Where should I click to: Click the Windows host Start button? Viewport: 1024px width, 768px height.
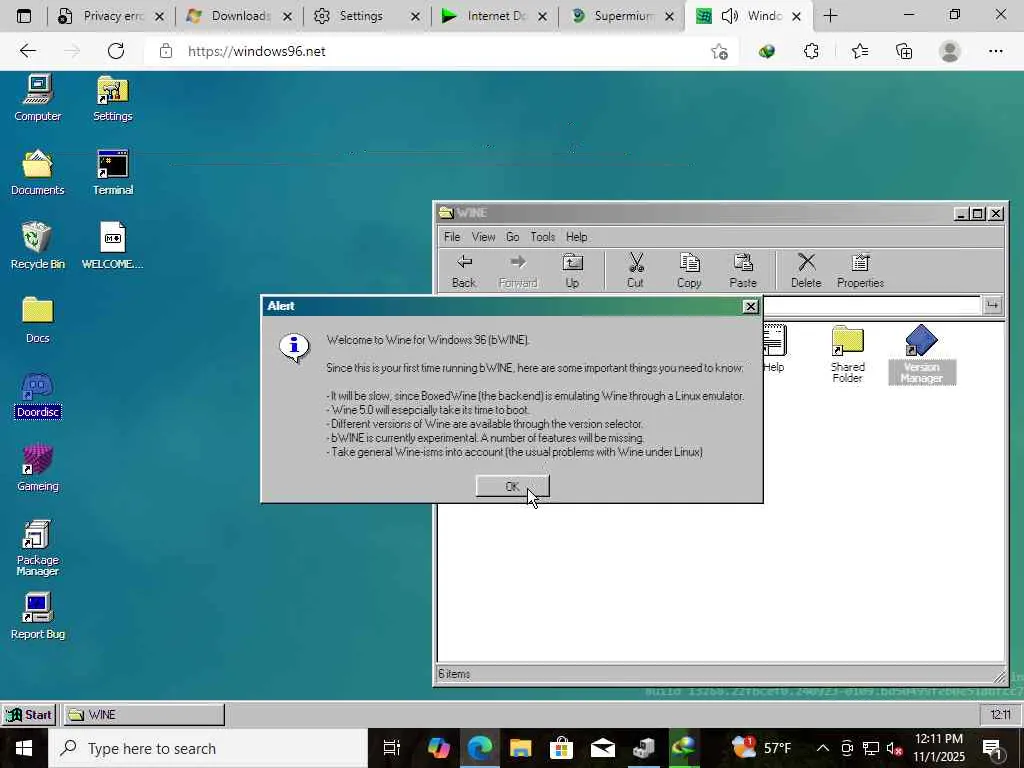[24, 748]
